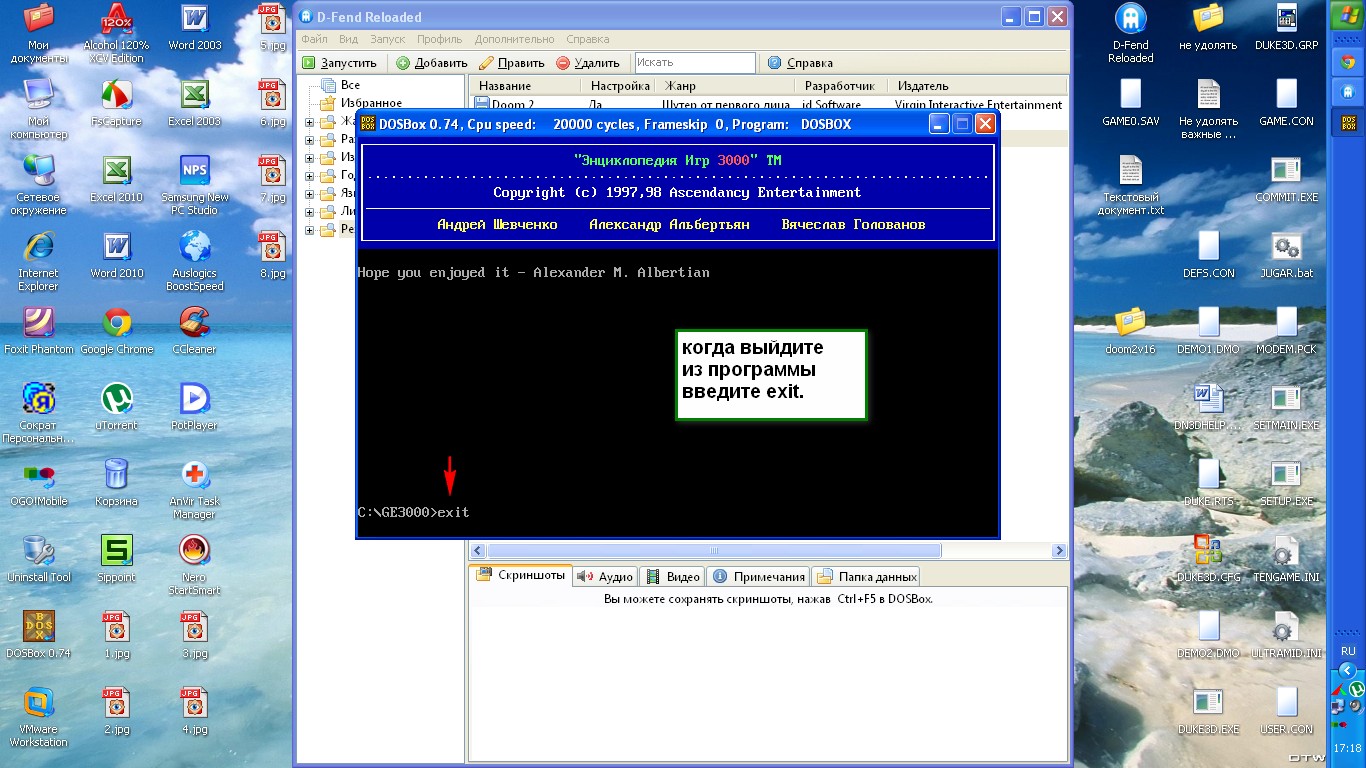Select the Foxit Phantom desktop icon

(38, 332)
